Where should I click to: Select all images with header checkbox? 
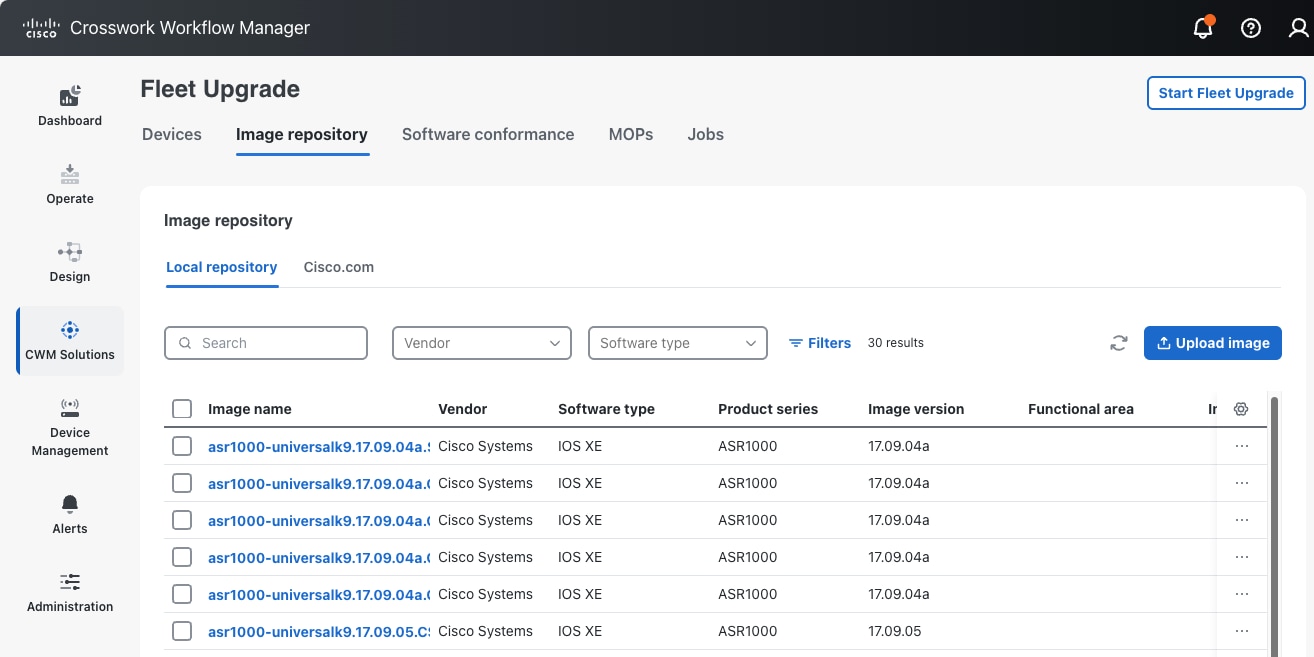pyautogui.click(x=182, y=409)
